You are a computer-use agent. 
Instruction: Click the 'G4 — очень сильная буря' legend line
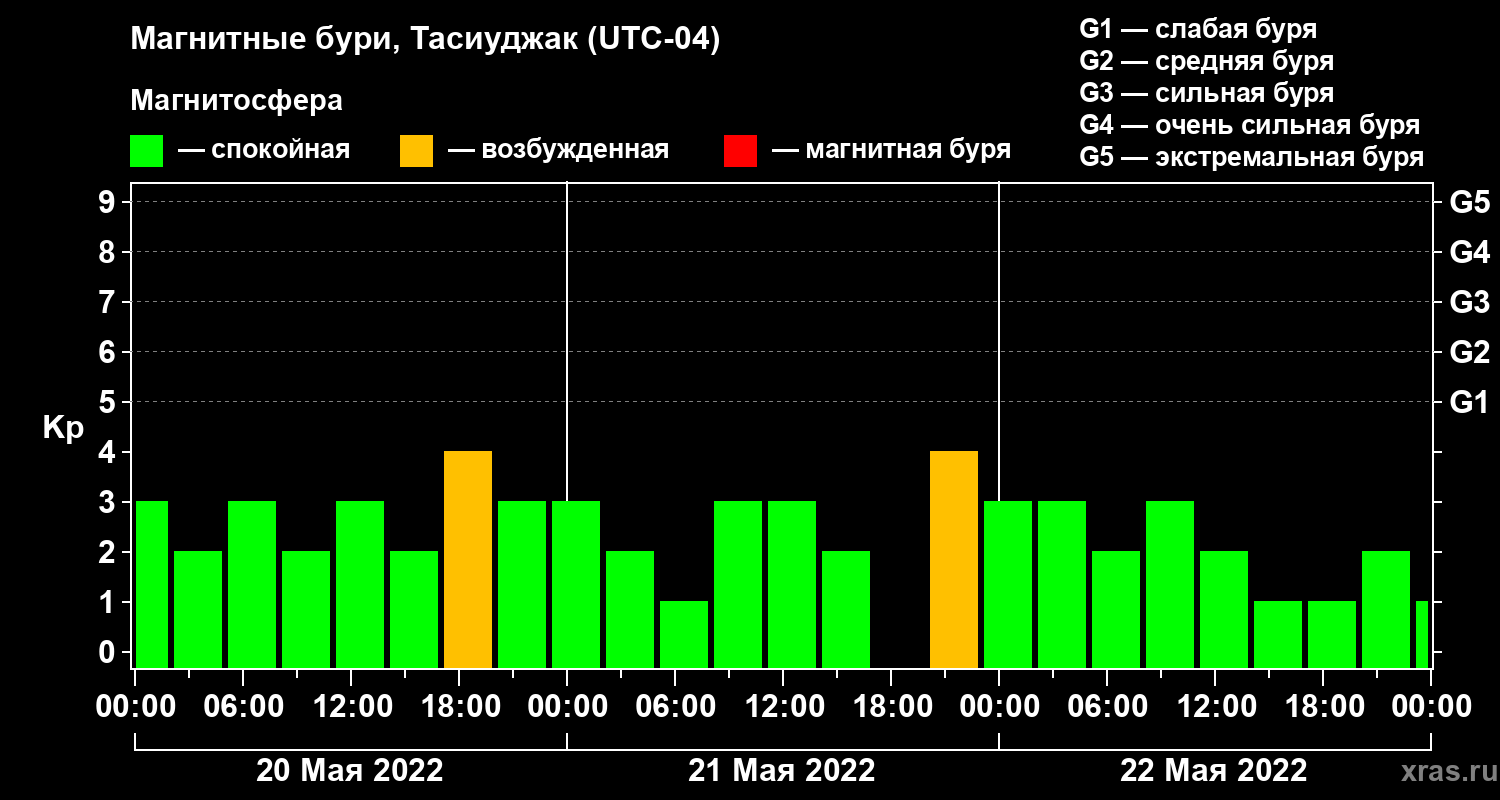coord(1249,125)
